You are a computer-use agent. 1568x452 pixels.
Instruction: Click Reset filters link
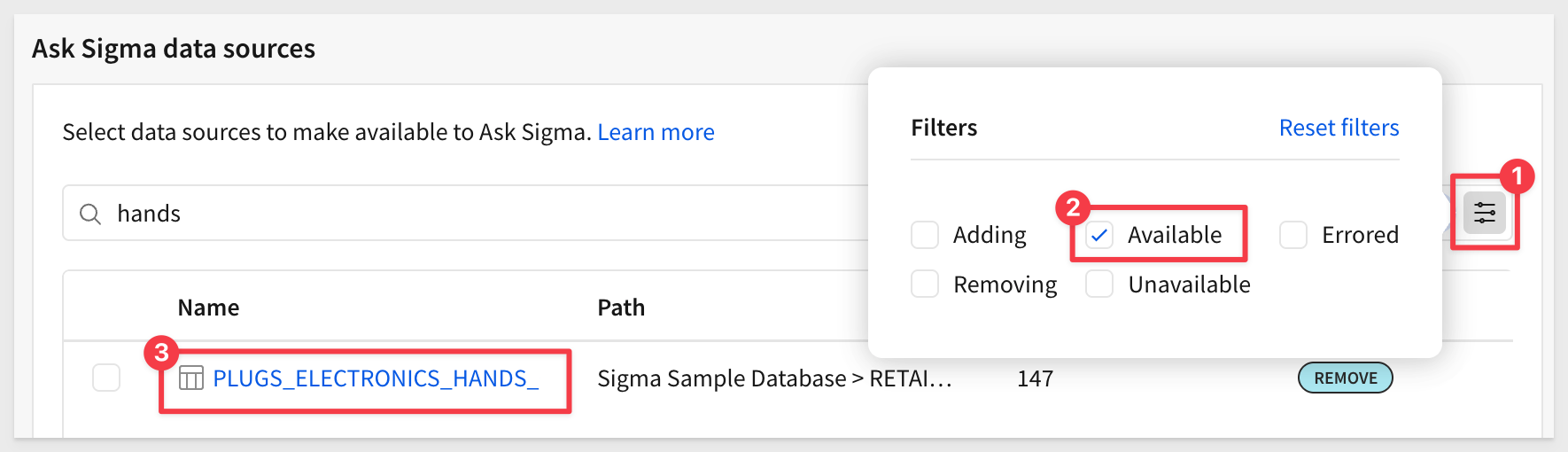(1339, 128)
